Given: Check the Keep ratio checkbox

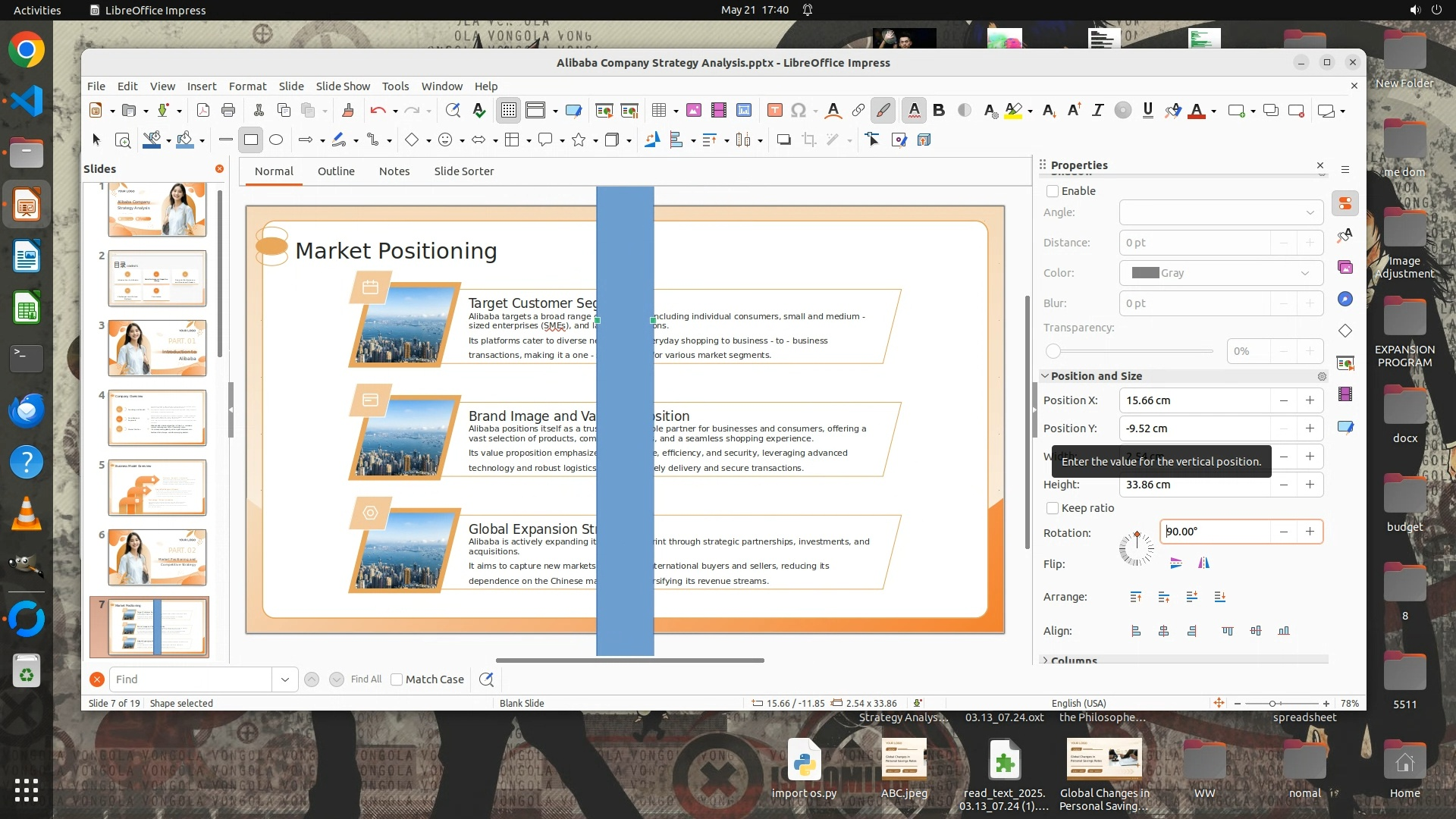Looking at the screenshot, I should [1053, 508].
